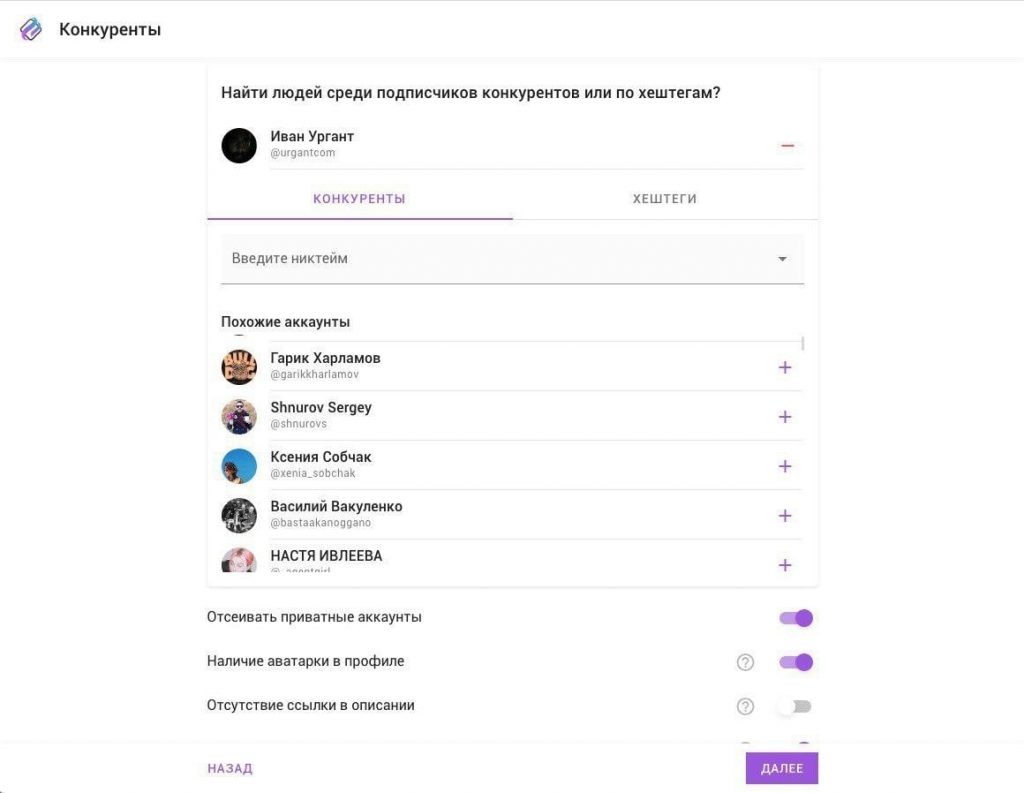Go back with the НАЗАД button
This screenshot has height=793, width=1024.
[x=230, y=769]
